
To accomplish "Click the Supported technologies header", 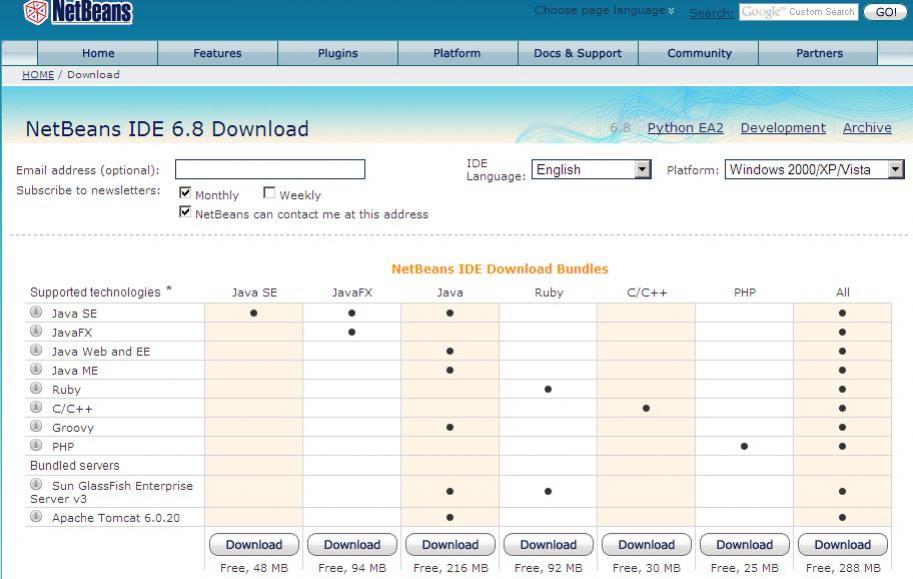I will tap(95, 292).
